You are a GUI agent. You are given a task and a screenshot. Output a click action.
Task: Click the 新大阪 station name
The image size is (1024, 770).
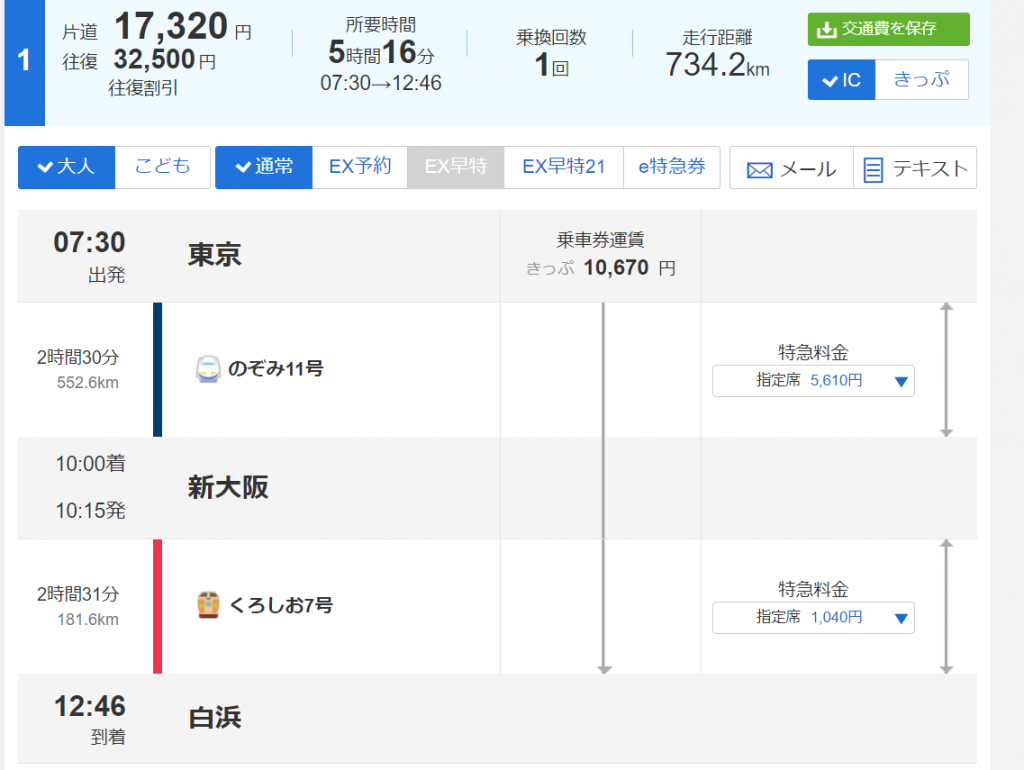(229, 488)
